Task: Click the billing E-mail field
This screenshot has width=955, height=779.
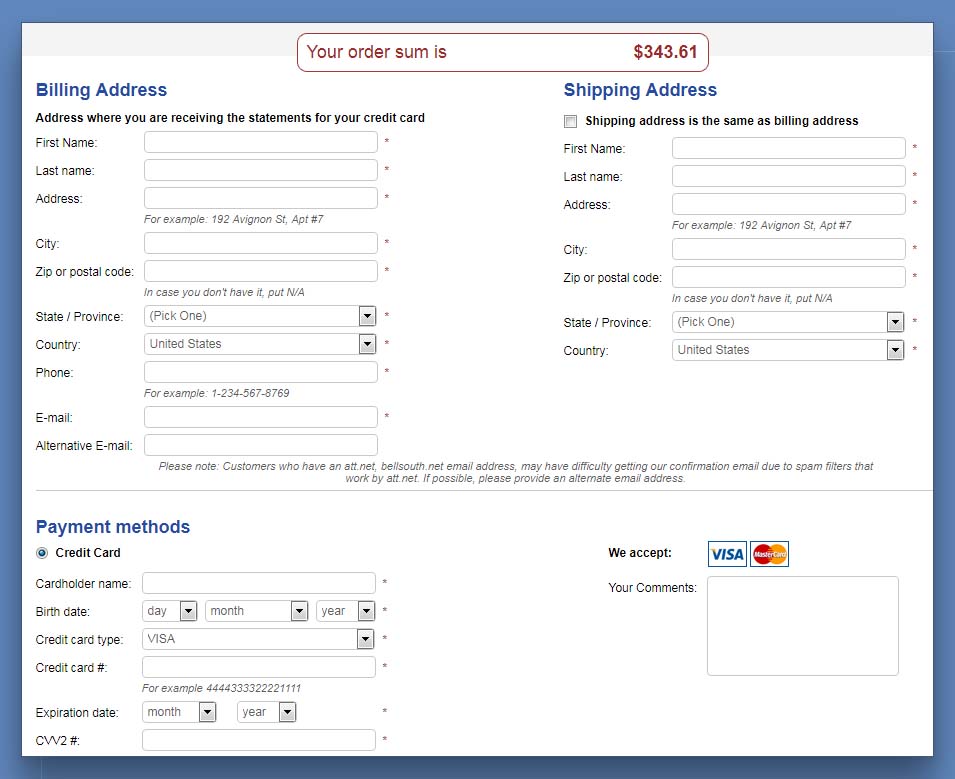Action: coord(261,417)
